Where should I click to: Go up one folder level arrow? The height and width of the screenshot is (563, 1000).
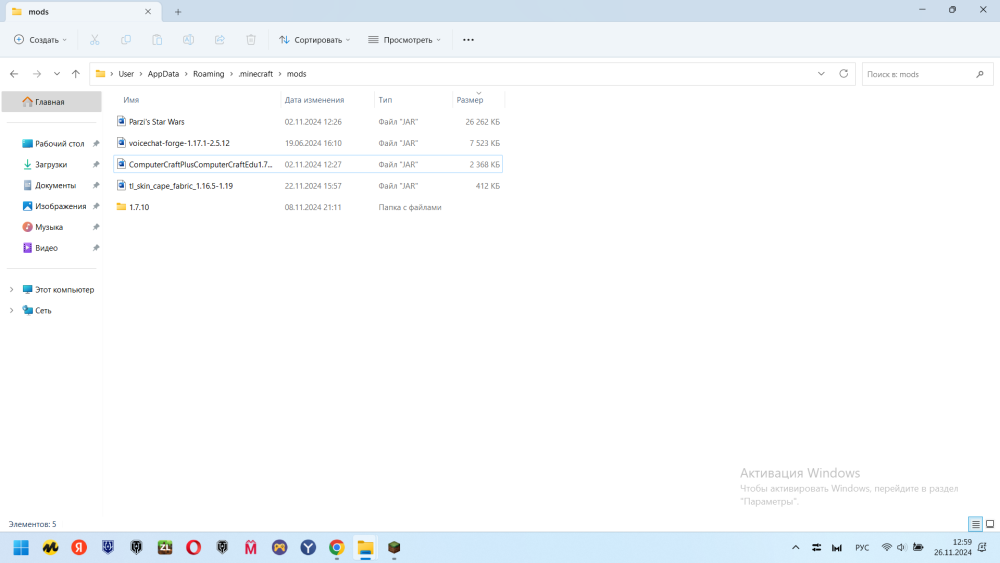coord(76,74)
